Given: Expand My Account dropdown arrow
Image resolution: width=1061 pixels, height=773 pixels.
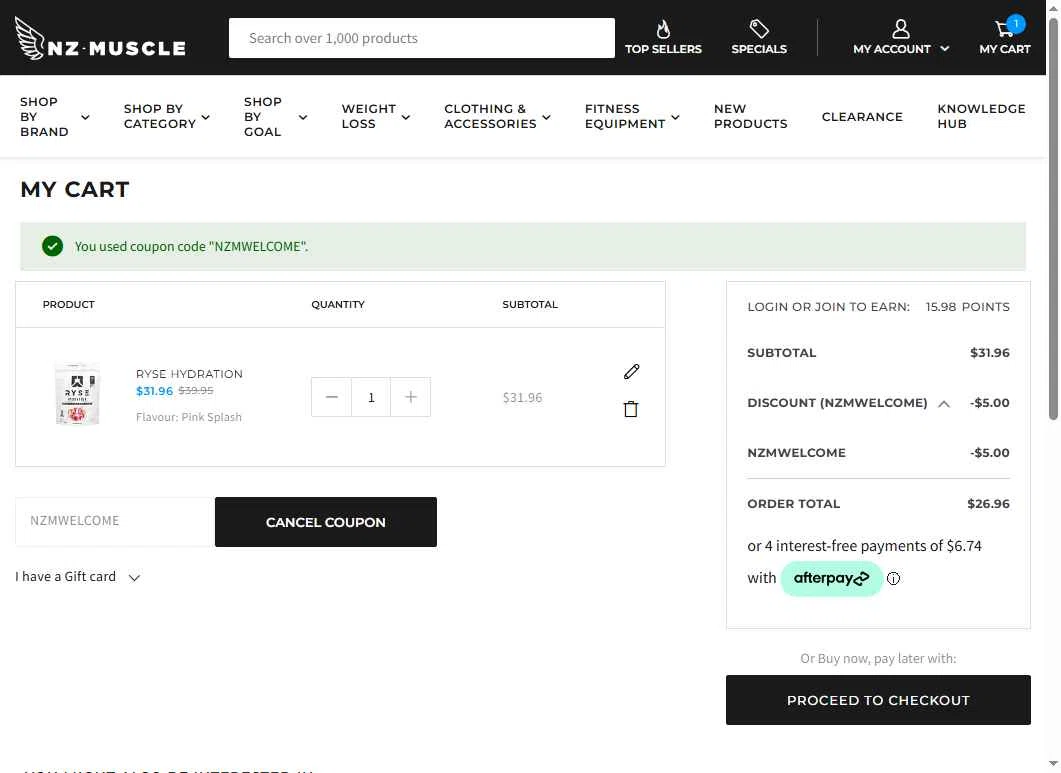Looking at the screenshot, I should click(x=945, y=49).
